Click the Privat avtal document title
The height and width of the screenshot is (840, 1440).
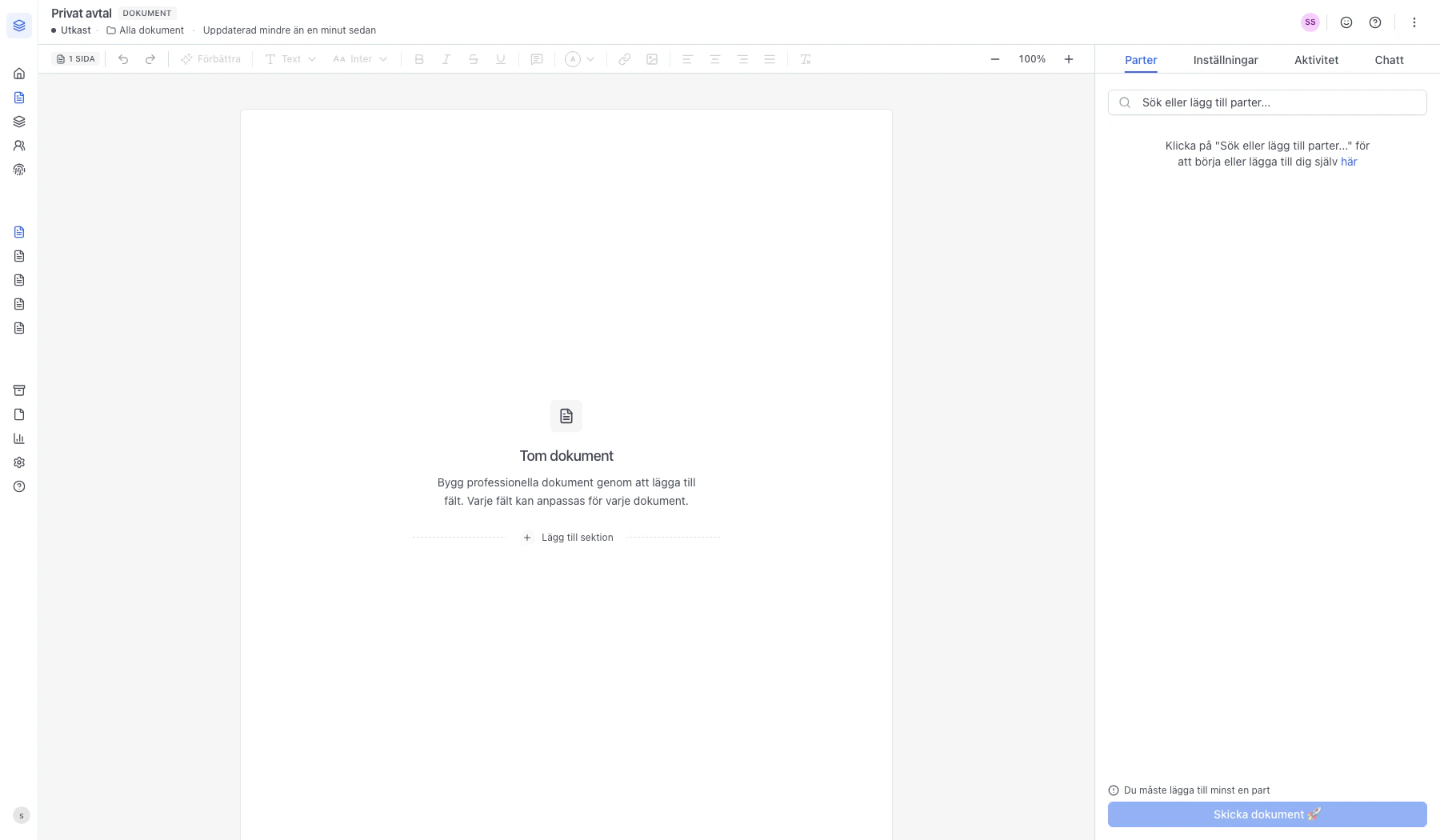[82, 14]
